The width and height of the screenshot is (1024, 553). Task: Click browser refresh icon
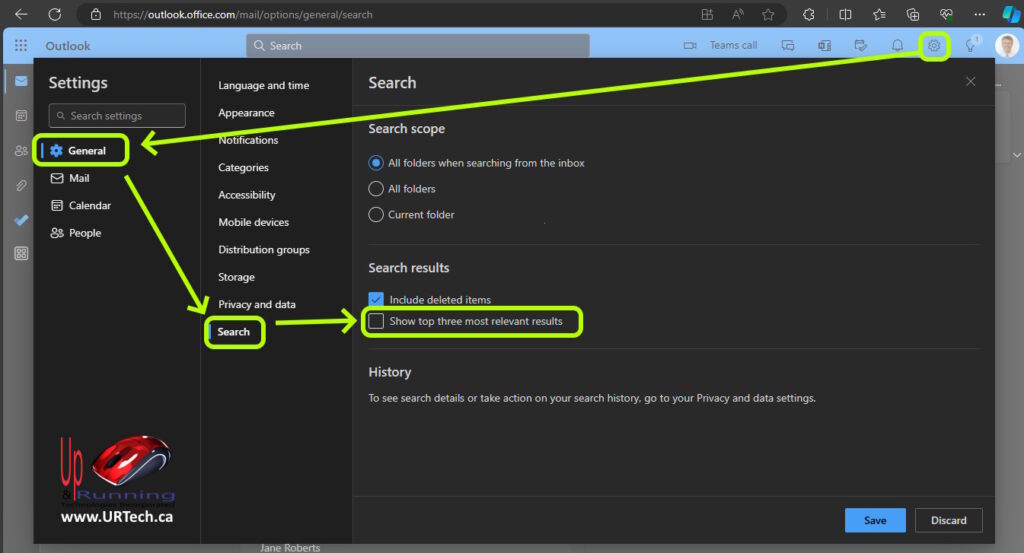pyautogui.click(x=54, y=14)
